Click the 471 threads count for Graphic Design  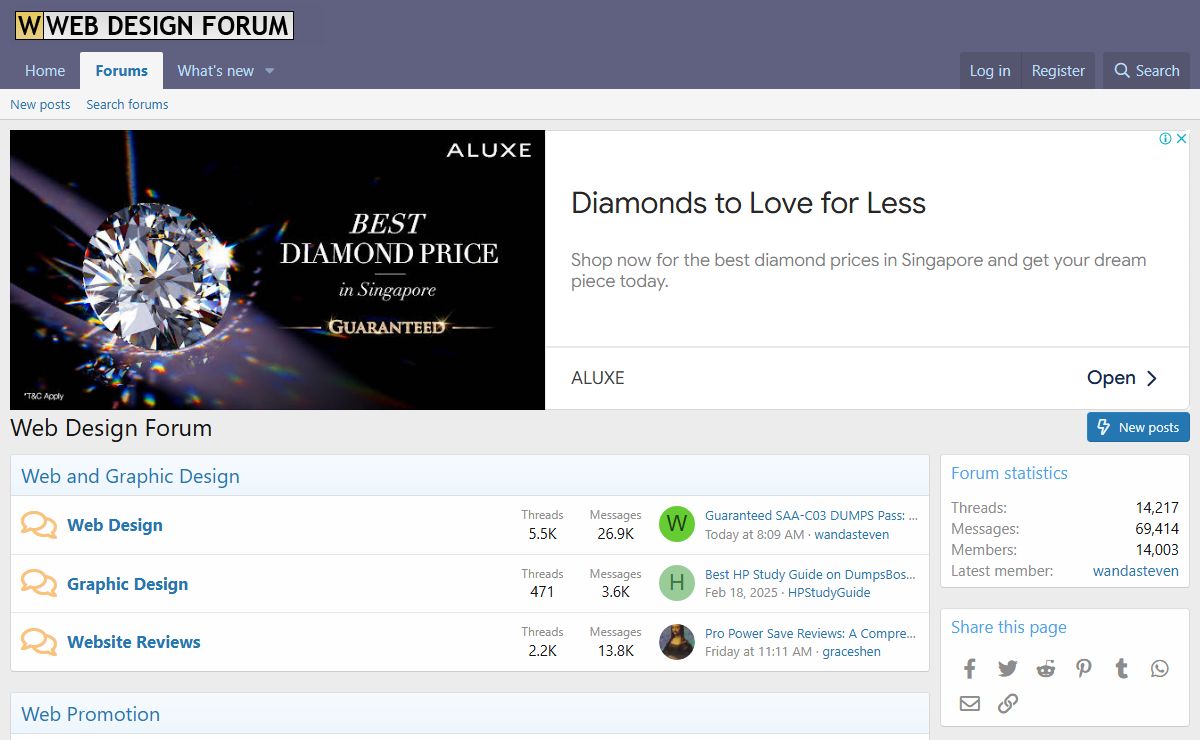tap(542, 592)
